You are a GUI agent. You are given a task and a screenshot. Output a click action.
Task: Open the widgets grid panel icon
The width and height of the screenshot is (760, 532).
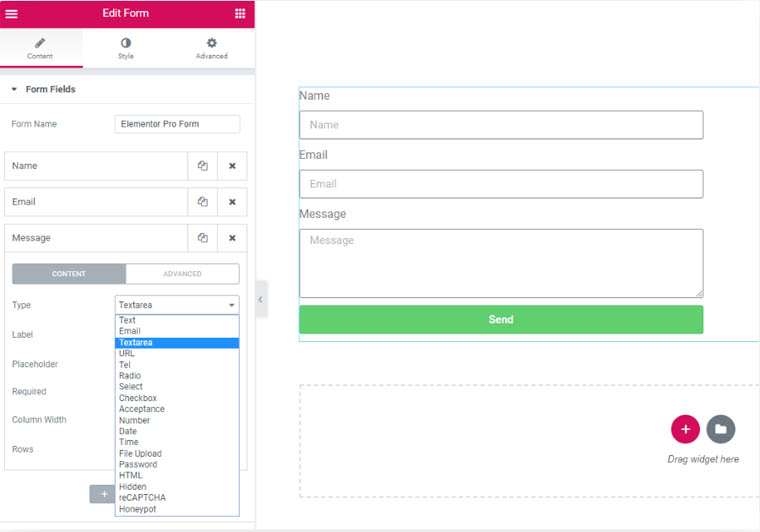(x=240, y=14)
